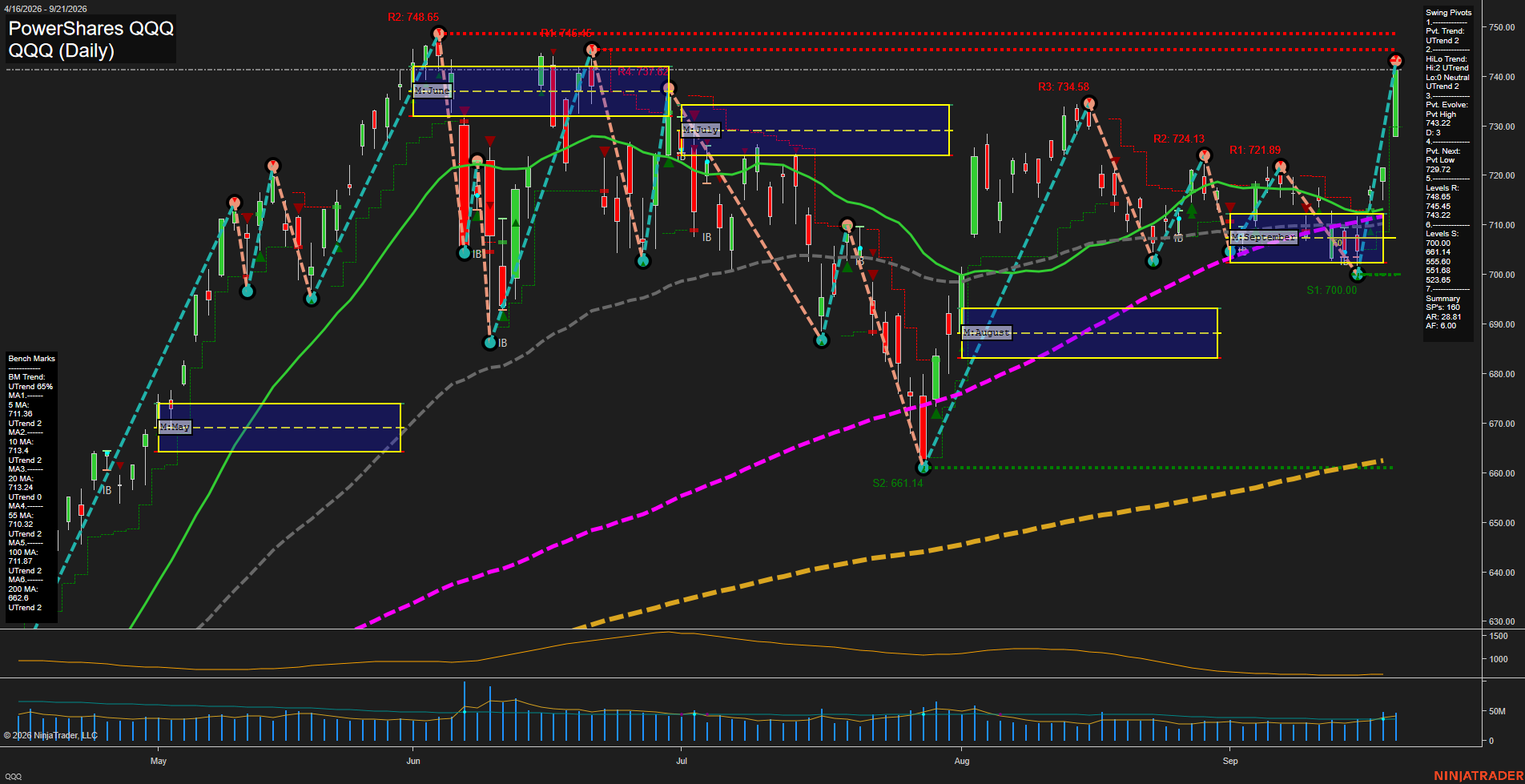Screen dimensions: 1525x784
Task: Click the 50M volume scale label
Action: 1497,711
